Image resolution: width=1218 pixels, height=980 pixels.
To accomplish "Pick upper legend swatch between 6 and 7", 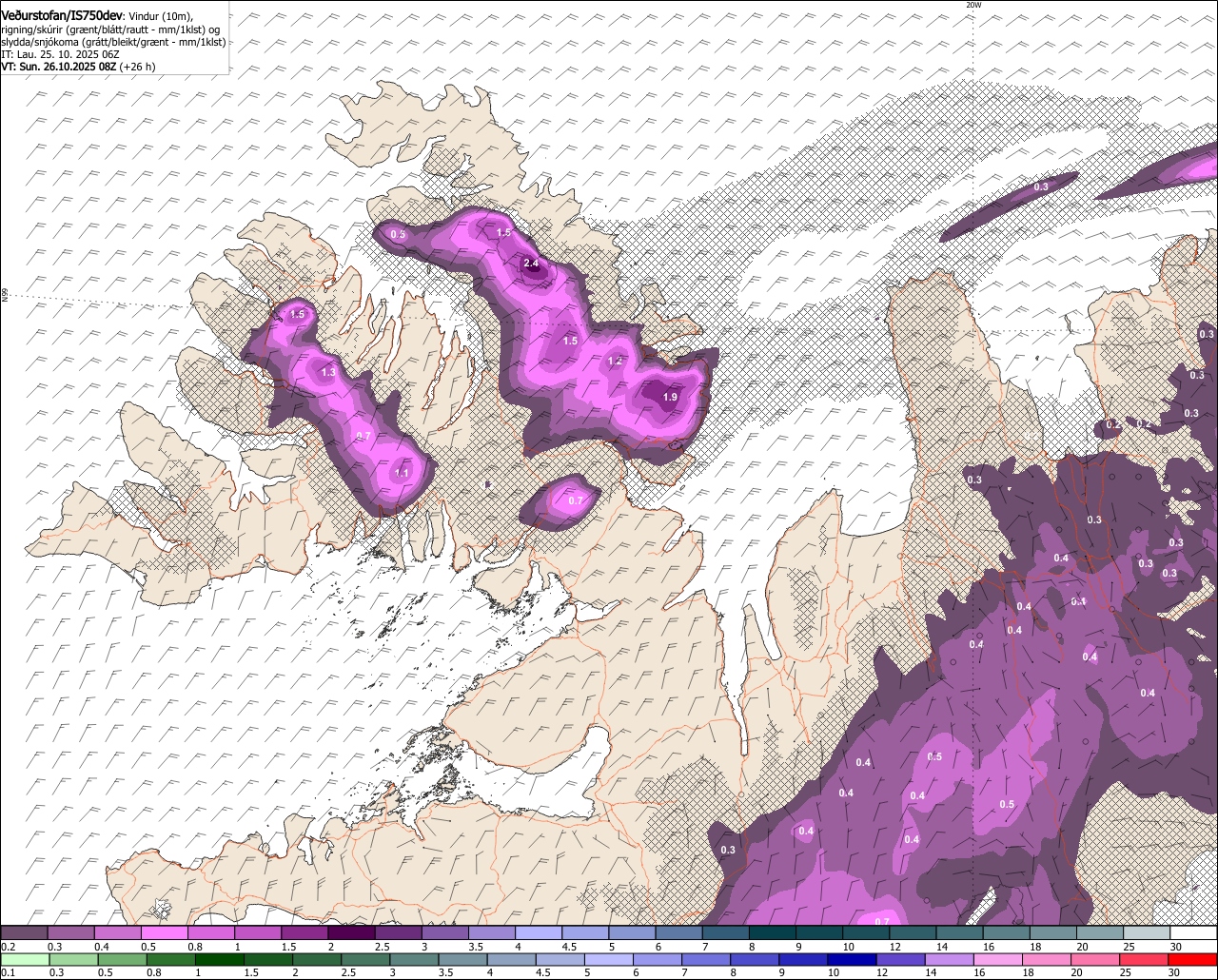I will coord(678,932).
